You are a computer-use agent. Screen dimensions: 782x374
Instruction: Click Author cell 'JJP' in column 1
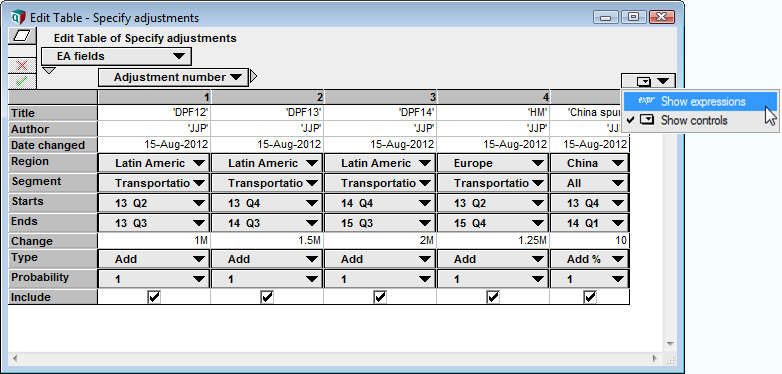tap(154, 129)
